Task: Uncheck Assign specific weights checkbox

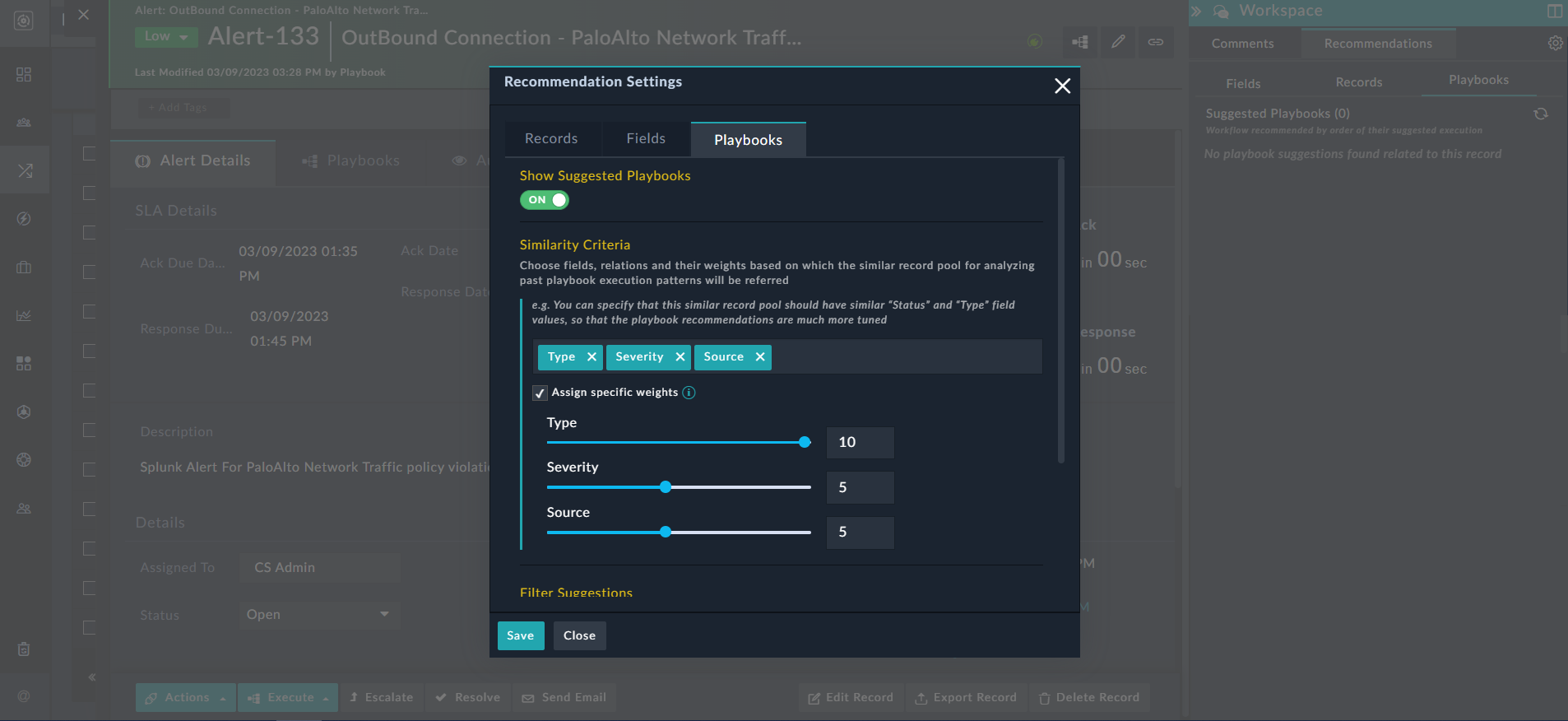Action: (540, 393)
